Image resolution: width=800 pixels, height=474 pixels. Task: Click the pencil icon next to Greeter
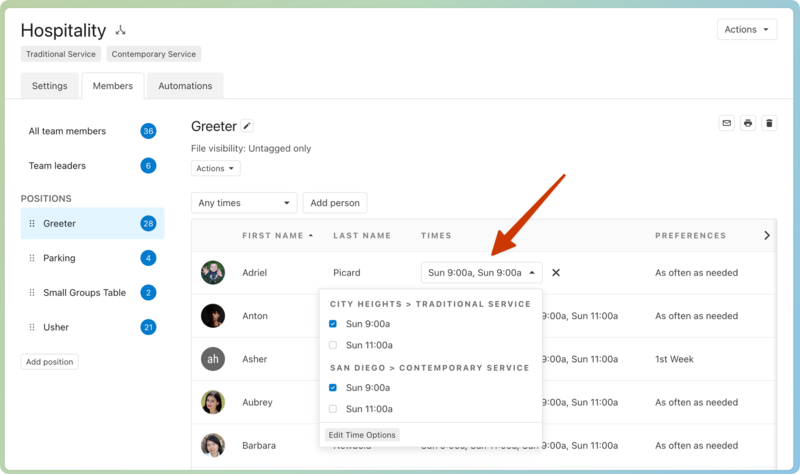247,126
